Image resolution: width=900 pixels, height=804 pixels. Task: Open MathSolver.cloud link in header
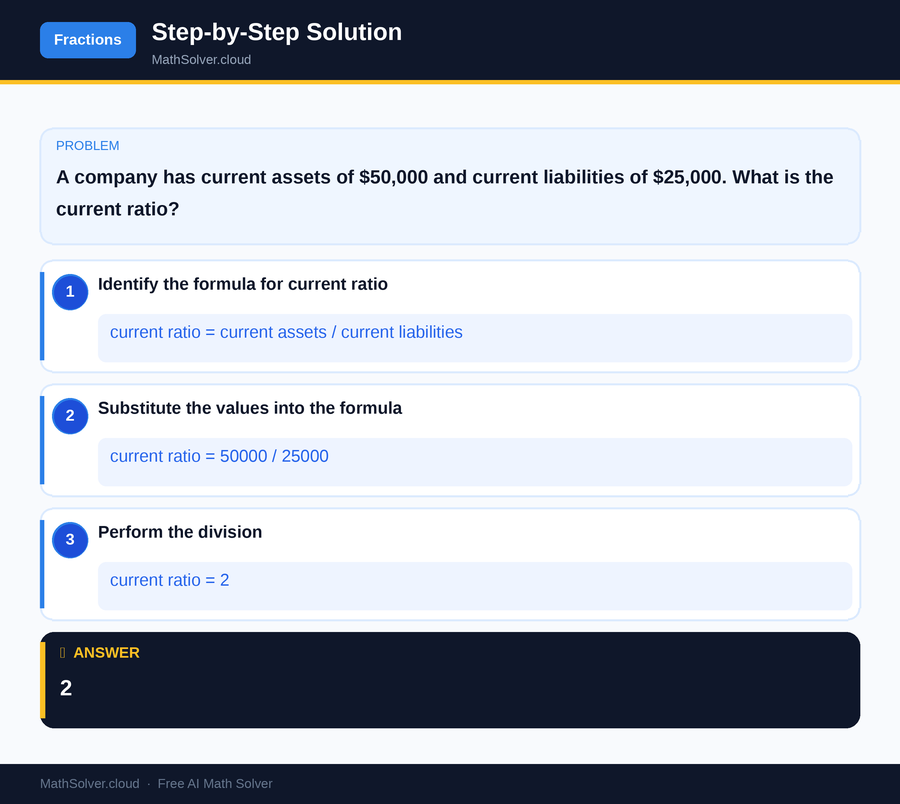(201, 60)
